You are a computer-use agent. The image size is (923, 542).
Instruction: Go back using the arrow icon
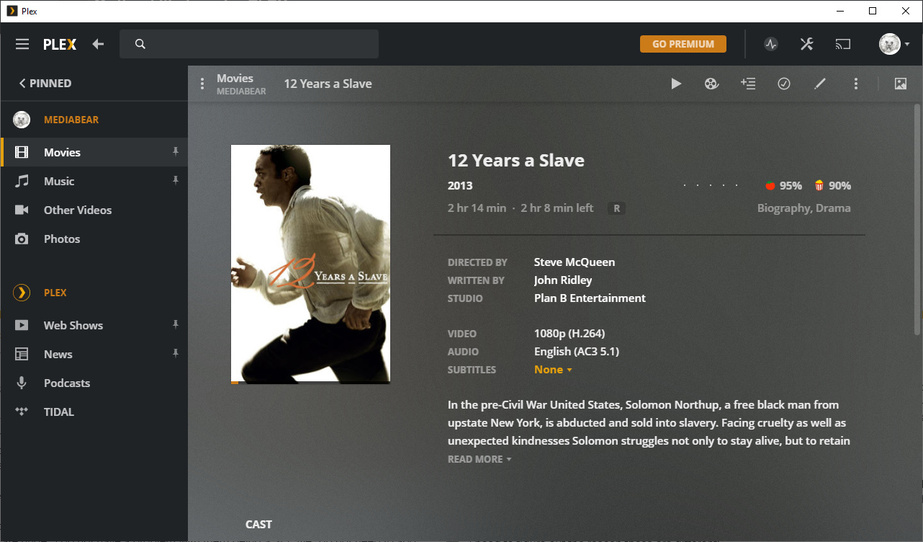(x=98, y=44)
